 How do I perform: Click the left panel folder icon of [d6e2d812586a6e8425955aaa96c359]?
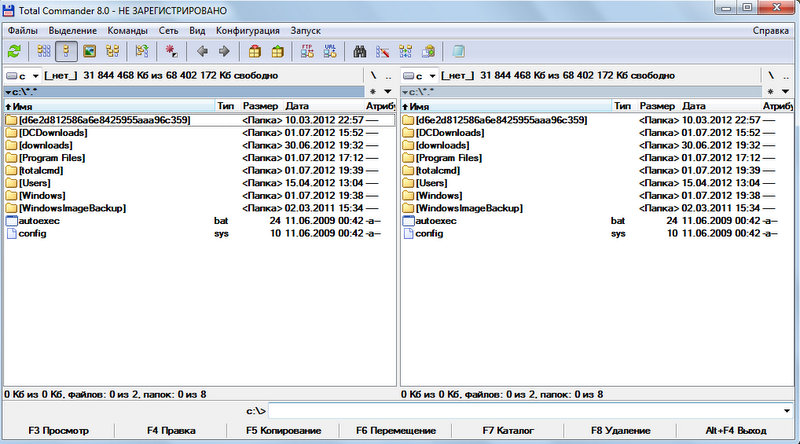pyautogui.click(x=11, y=120)
